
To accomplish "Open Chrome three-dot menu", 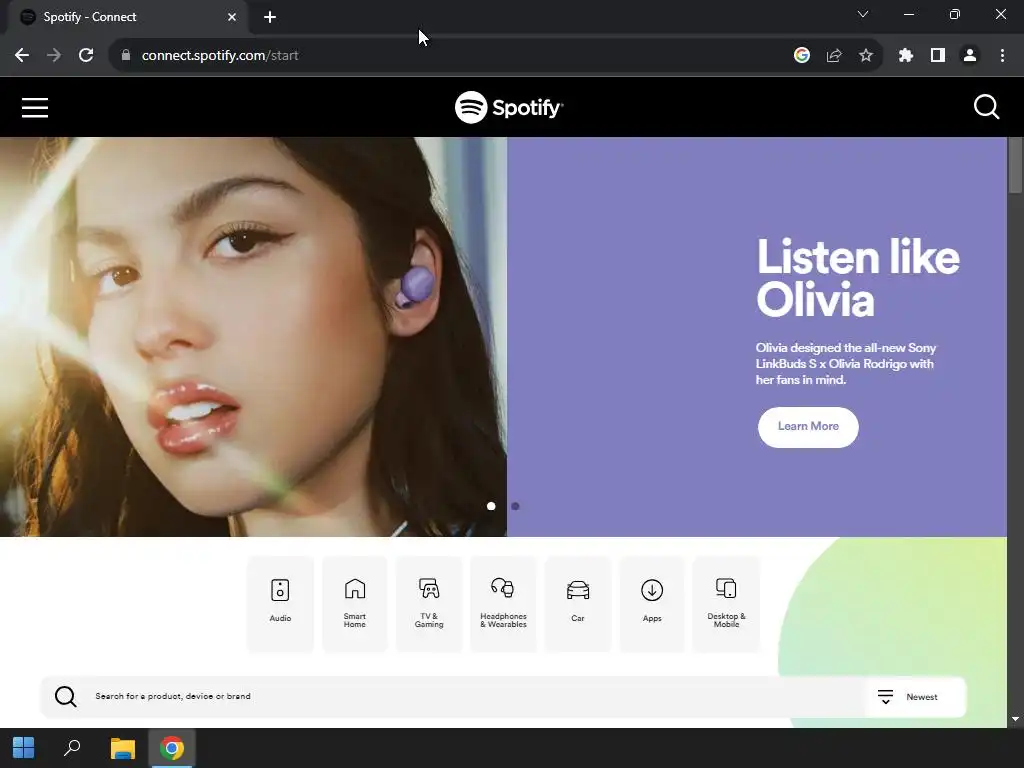I will coord(1002,56).
